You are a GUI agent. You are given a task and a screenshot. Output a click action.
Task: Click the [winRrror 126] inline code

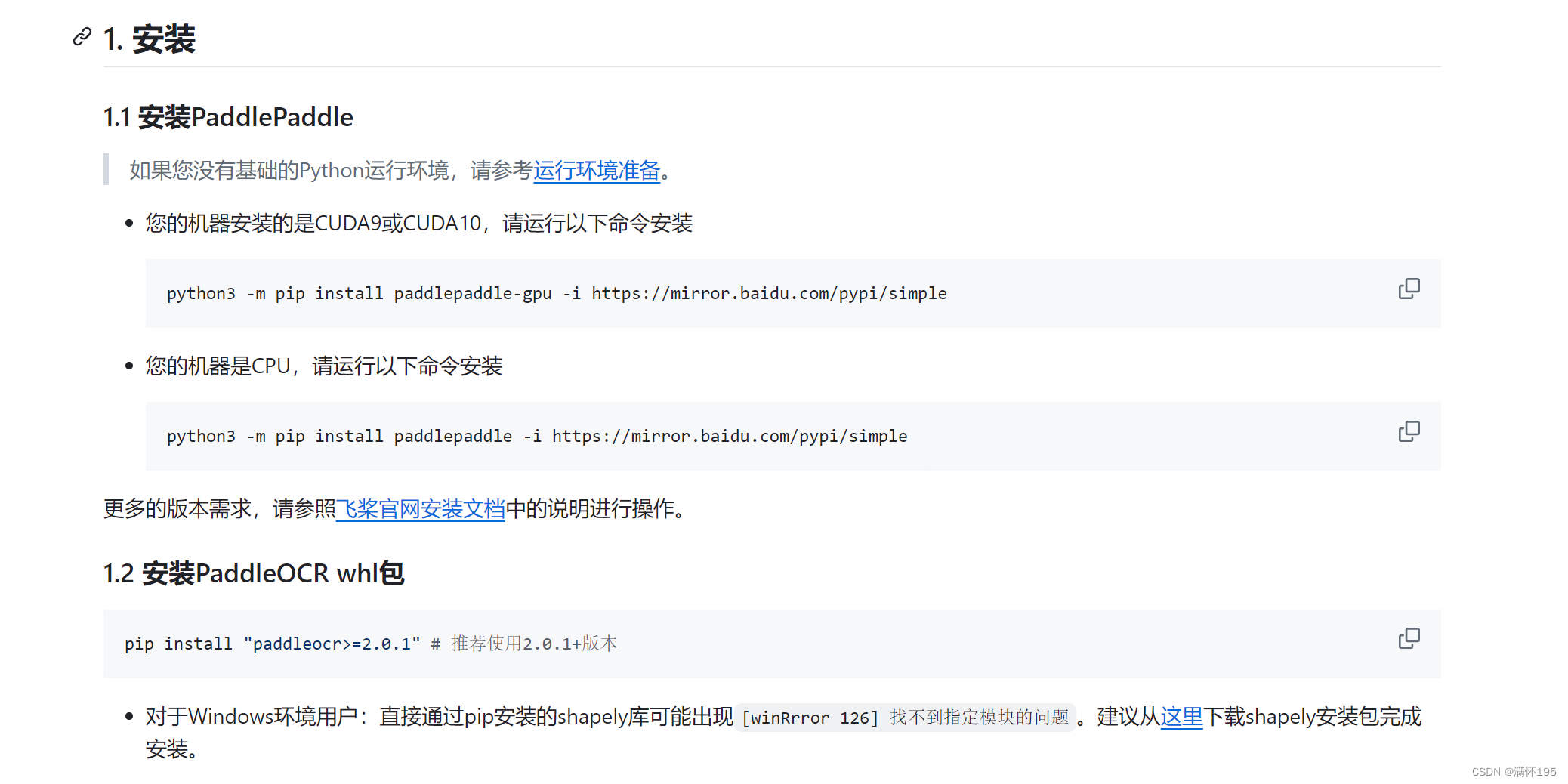[x=905, y=717]
